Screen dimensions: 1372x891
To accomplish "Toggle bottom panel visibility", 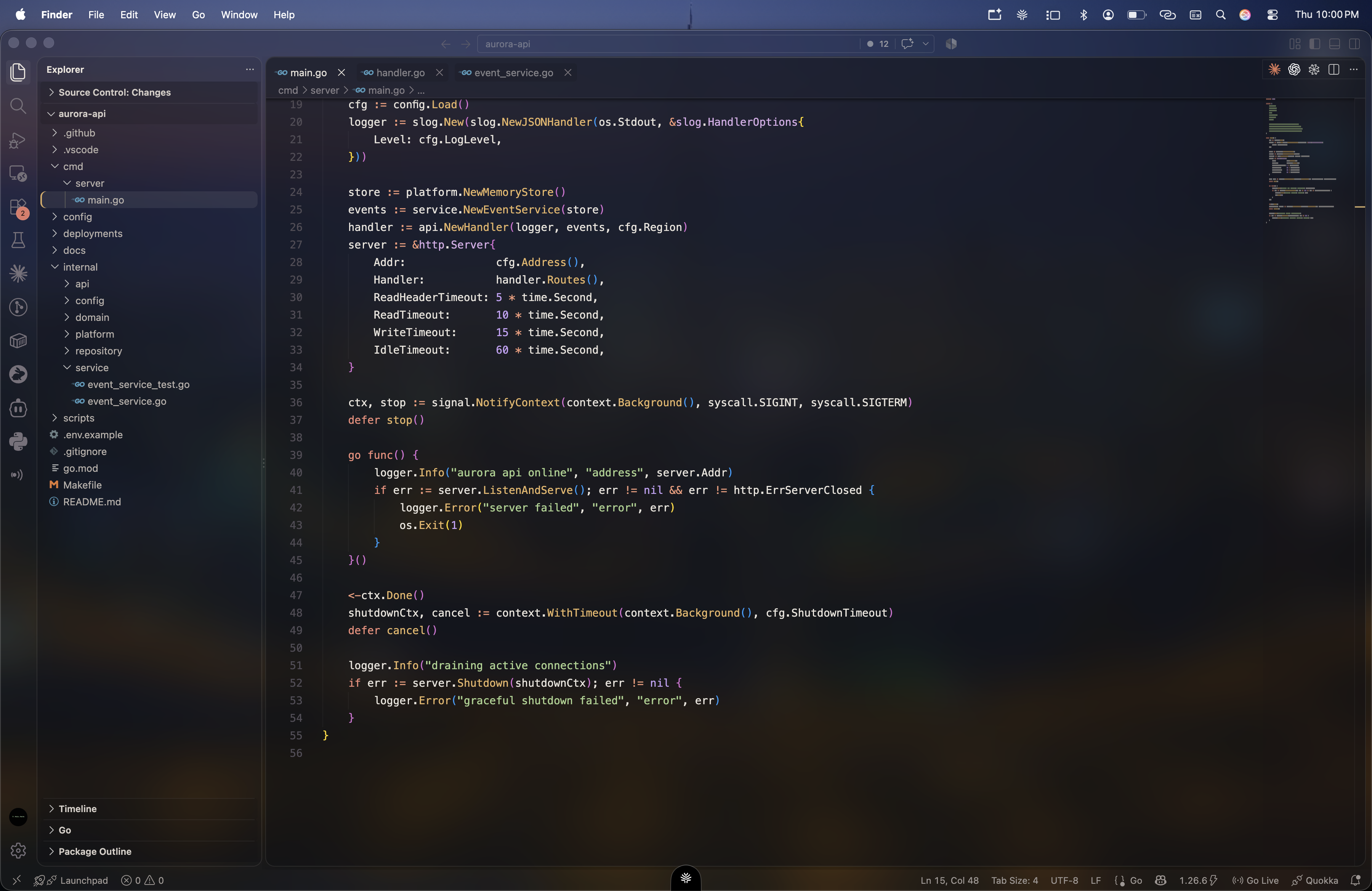I will tap(1335, 44).
